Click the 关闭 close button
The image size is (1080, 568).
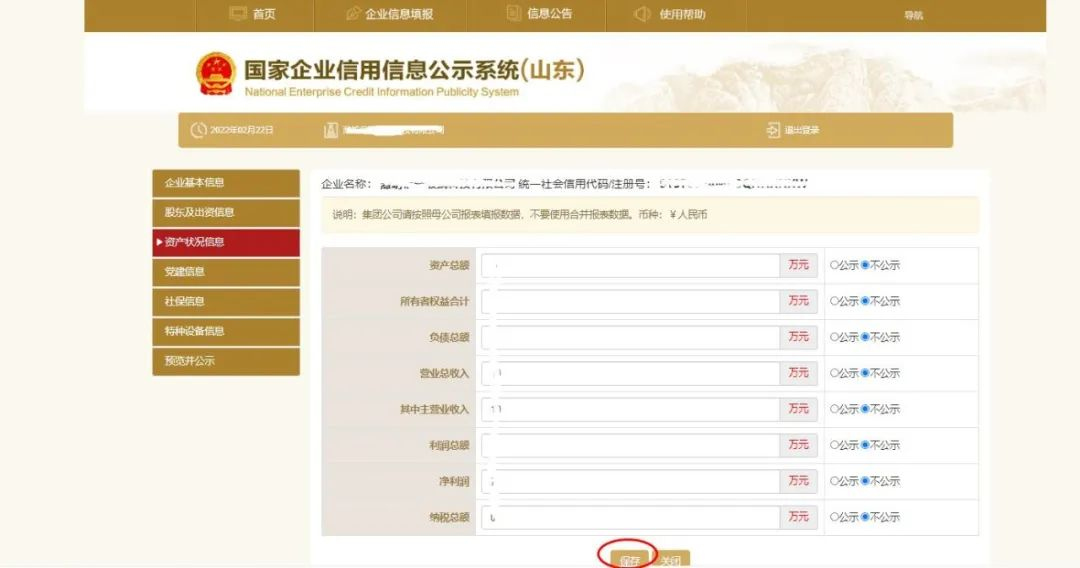click(x=671, y=560)
